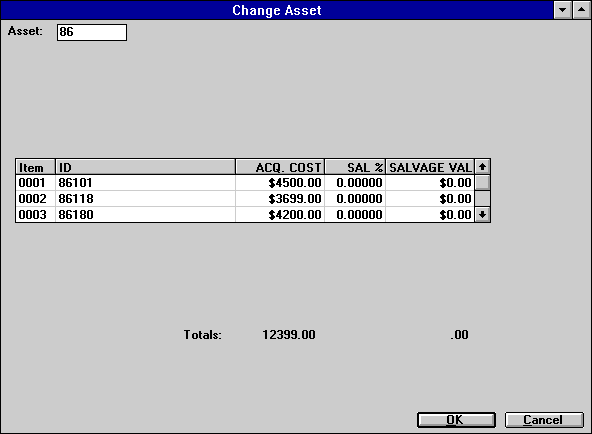
Task: Click the scrollbar thumb beside the first row
Action: (x=482, y=183)
